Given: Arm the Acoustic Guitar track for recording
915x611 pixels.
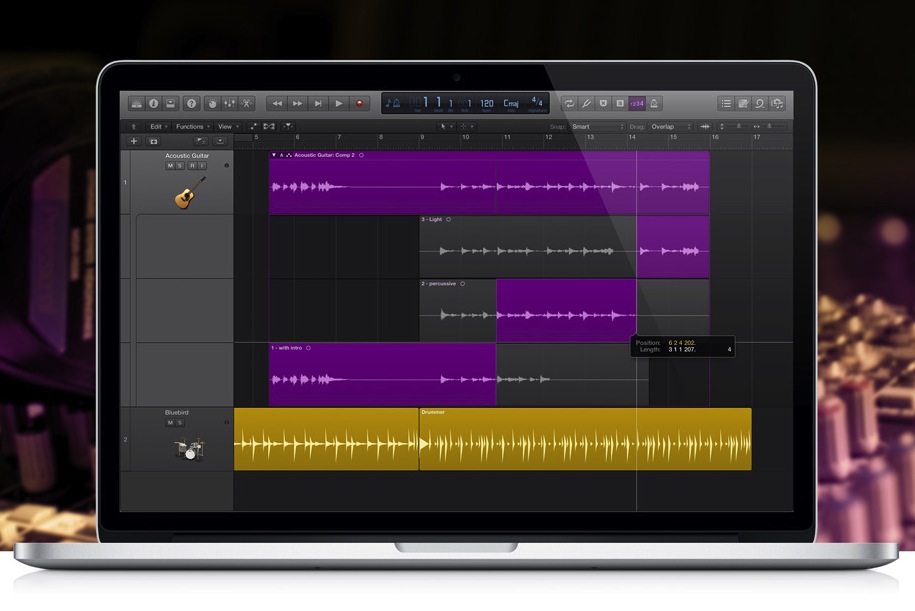Looking at the screenshot, I should point(192,166).
